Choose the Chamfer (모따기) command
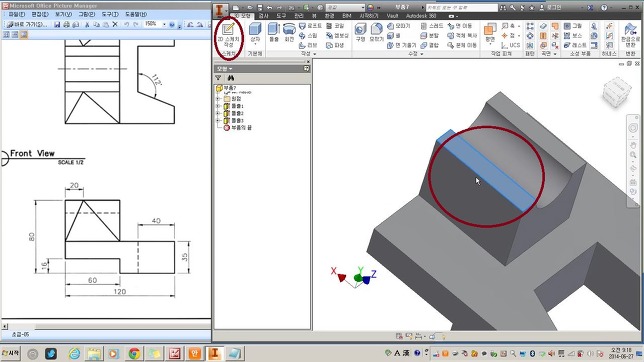This screenshot has width=644, height=362. [398, 26]
